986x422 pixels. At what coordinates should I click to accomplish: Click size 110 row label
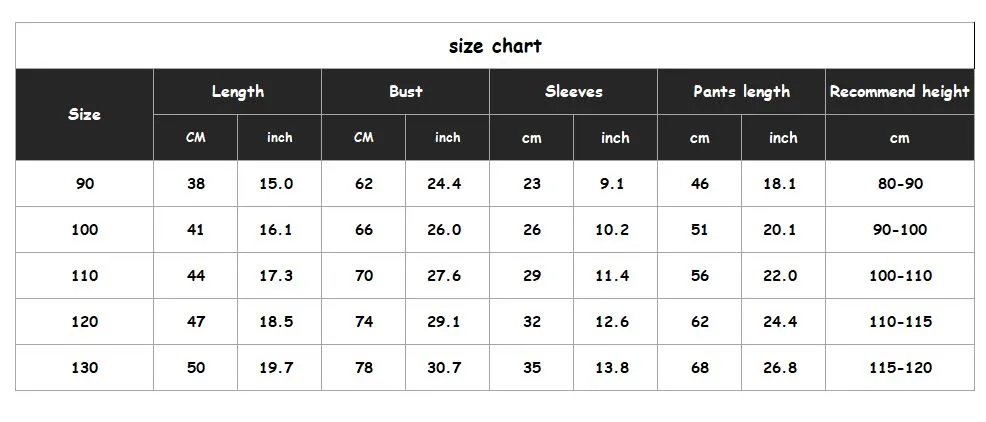[x=85, y=276]
